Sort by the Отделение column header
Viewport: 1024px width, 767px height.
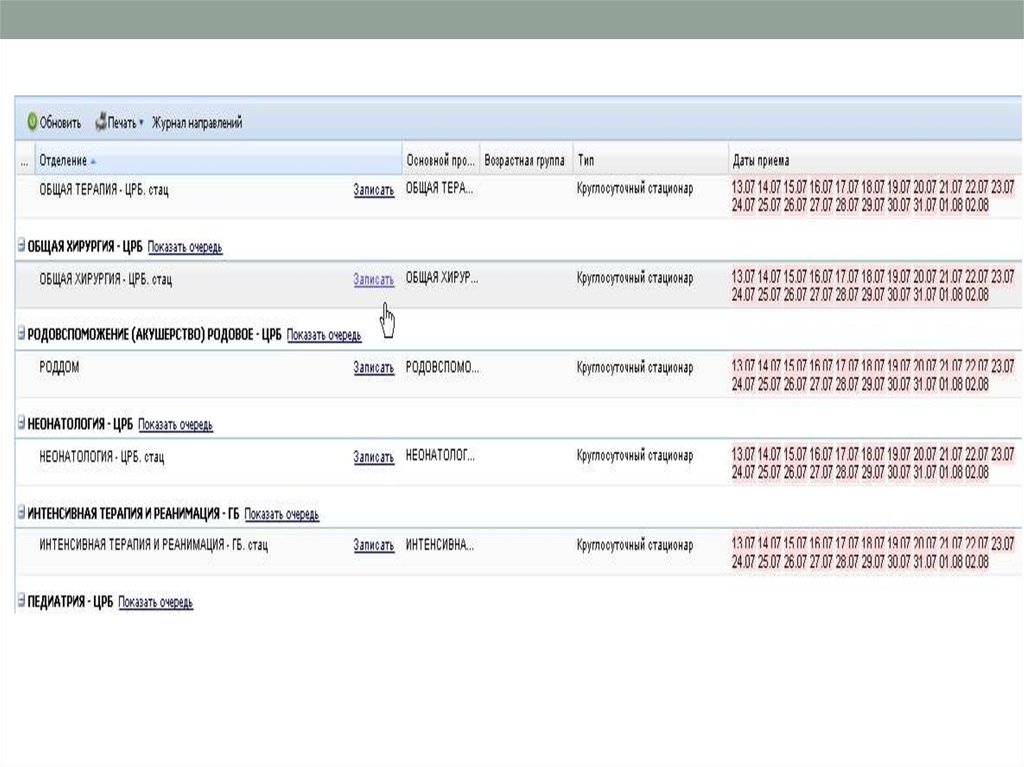62,161
